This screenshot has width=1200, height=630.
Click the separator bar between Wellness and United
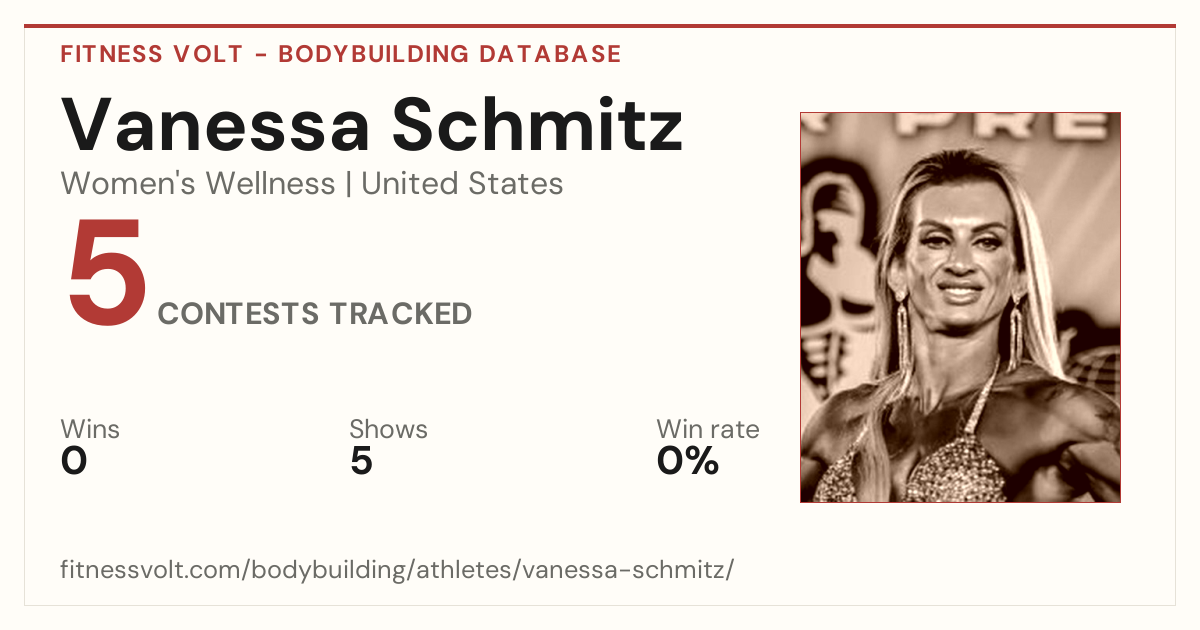tap(348, 185)
